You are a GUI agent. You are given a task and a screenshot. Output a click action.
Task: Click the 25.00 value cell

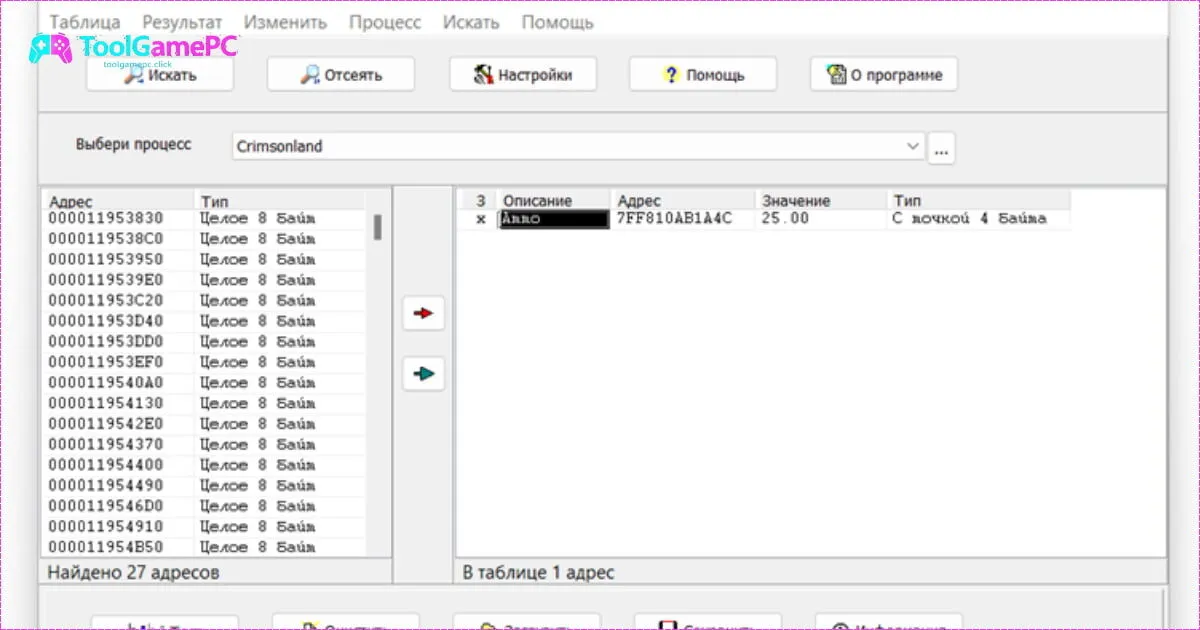(785, 219)
